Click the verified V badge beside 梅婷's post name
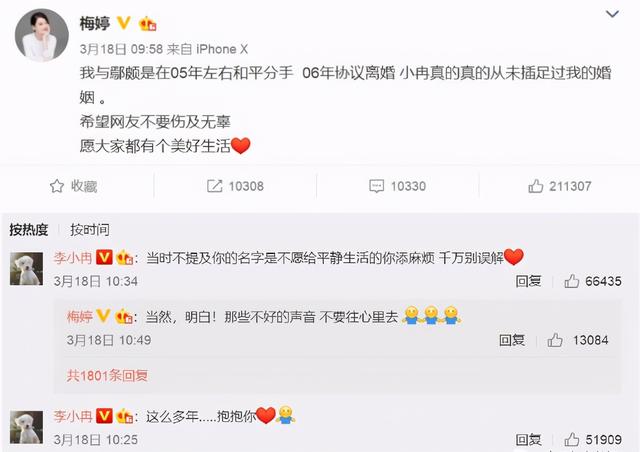Viewport: 640px width, 452px height. (124, 23)
